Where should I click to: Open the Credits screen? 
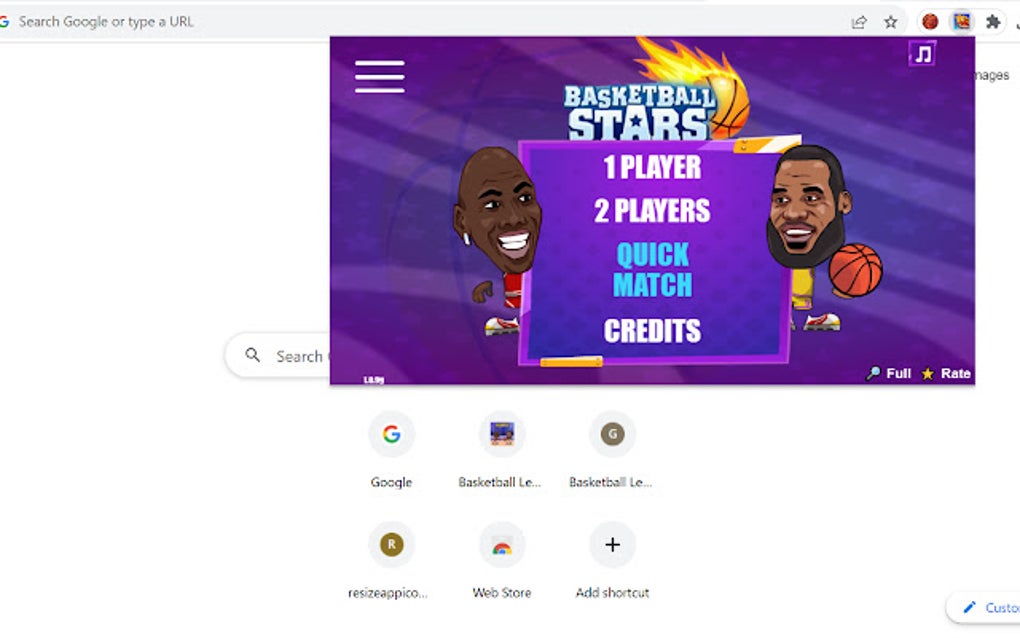click(x=652, y=331)
